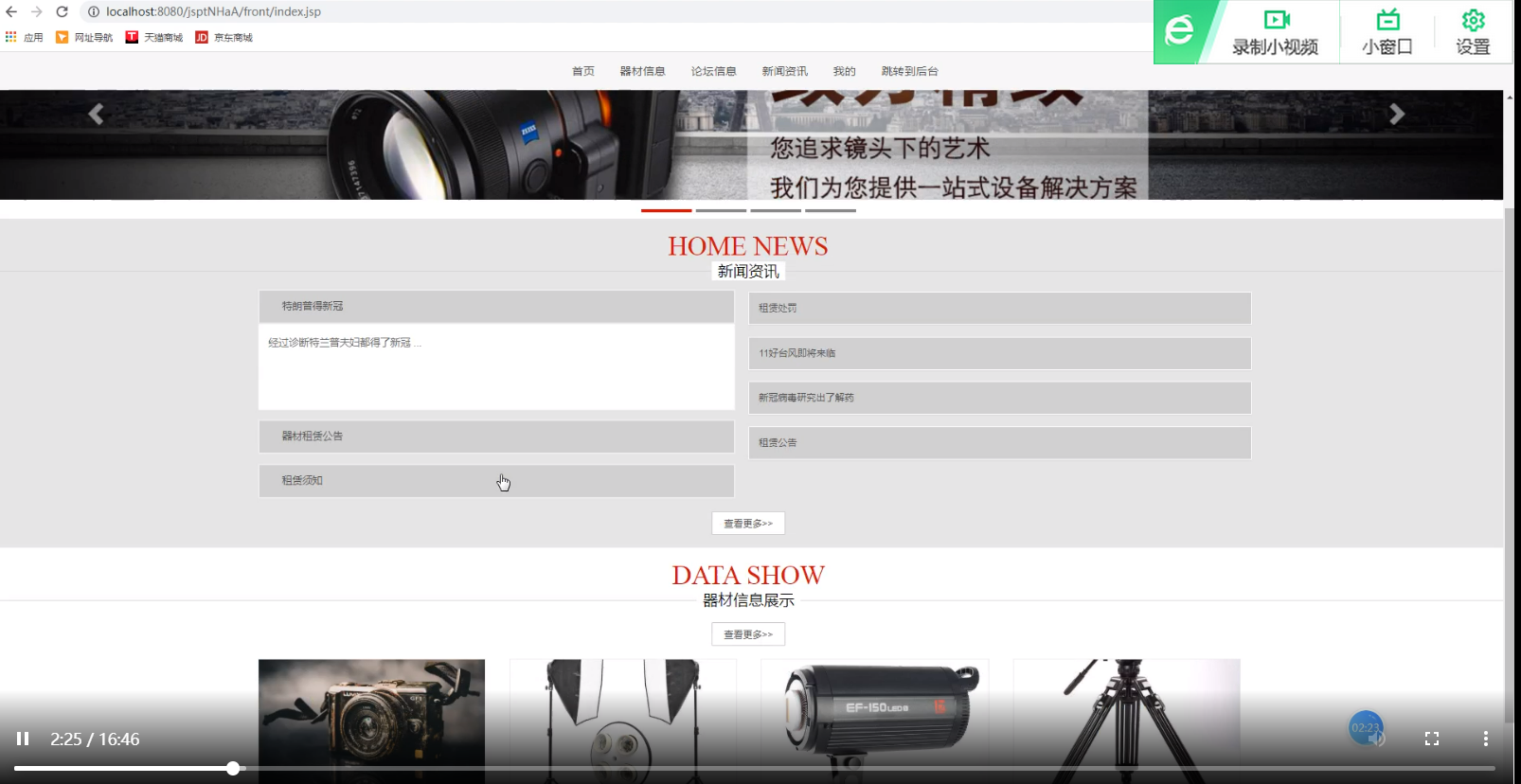The height and width of the screenshot is (784, 1521).
Task: Click the green browser e logo
Action: coord(1179,30)
